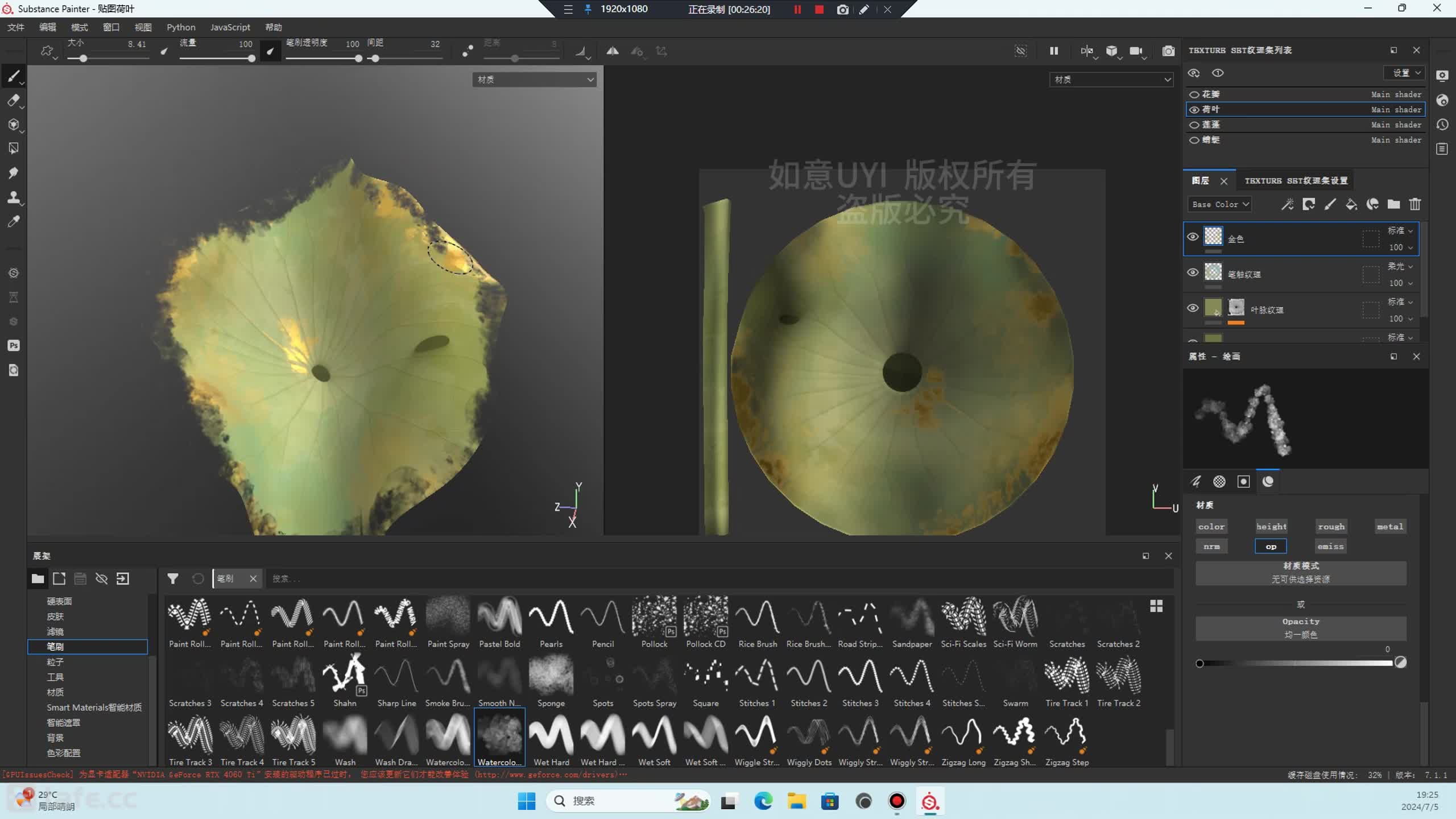Take a viewport screenshot with camera icon

click(1168, 51)
